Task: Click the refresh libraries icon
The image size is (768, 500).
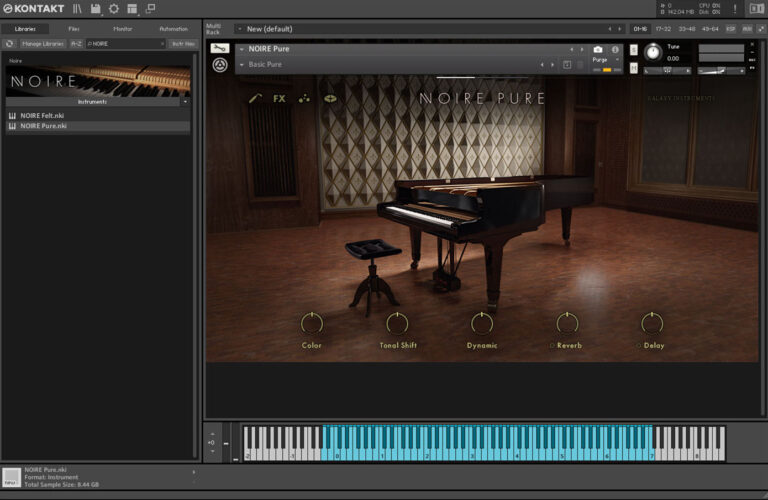Action: [x=9, y=44]
